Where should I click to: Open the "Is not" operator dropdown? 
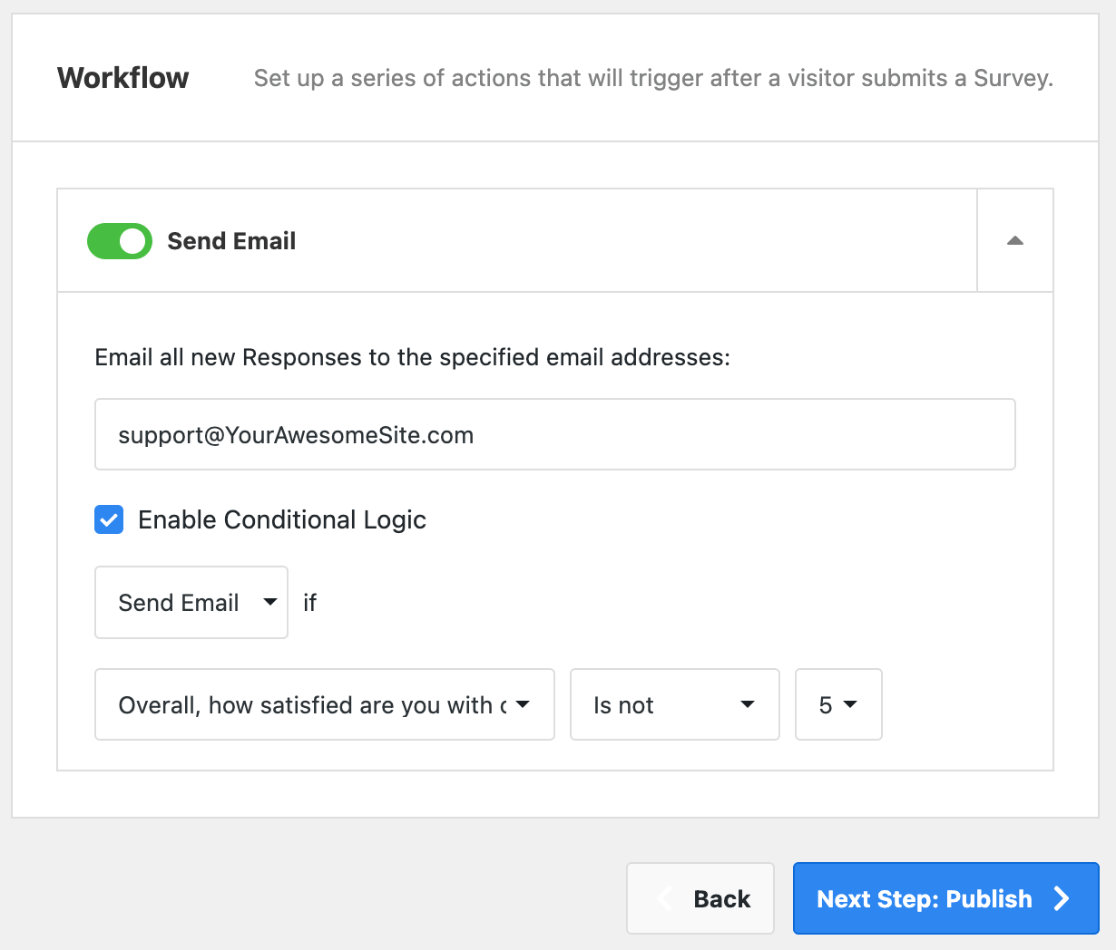[x=674, y=705]
